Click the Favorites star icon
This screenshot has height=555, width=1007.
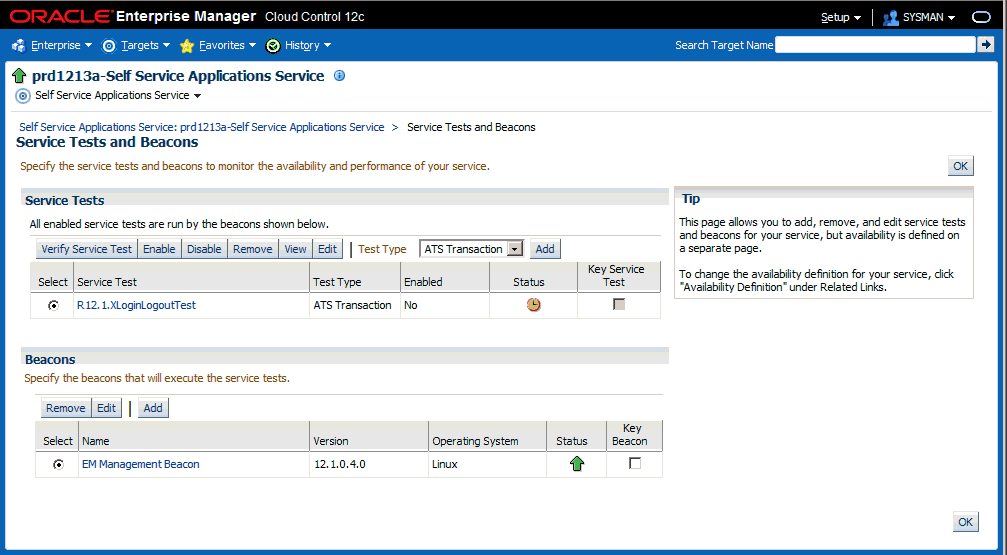point(187,46)
